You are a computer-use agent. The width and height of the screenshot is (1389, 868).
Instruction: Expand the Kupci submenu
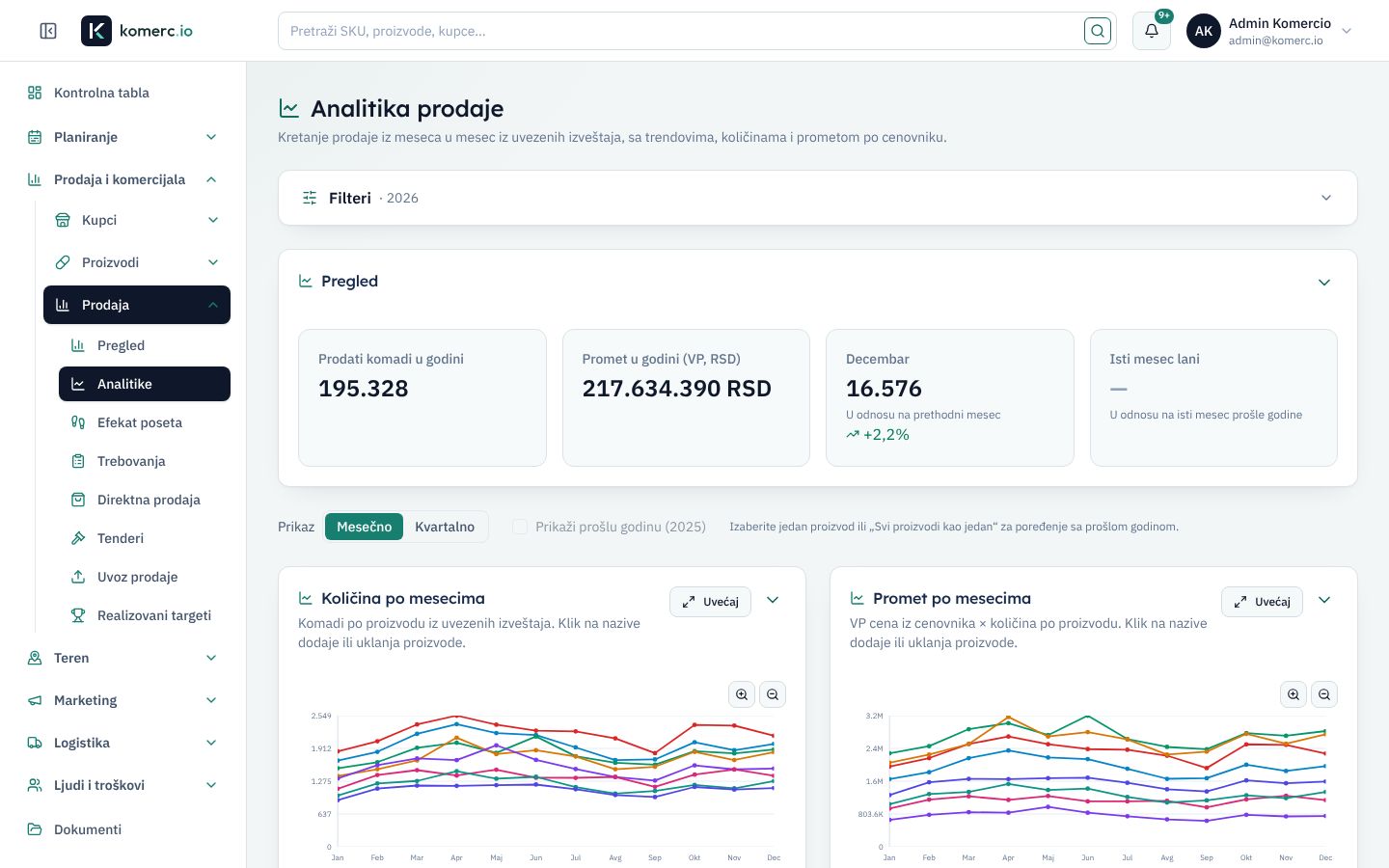pyautogui.click(x=137, y=220)
